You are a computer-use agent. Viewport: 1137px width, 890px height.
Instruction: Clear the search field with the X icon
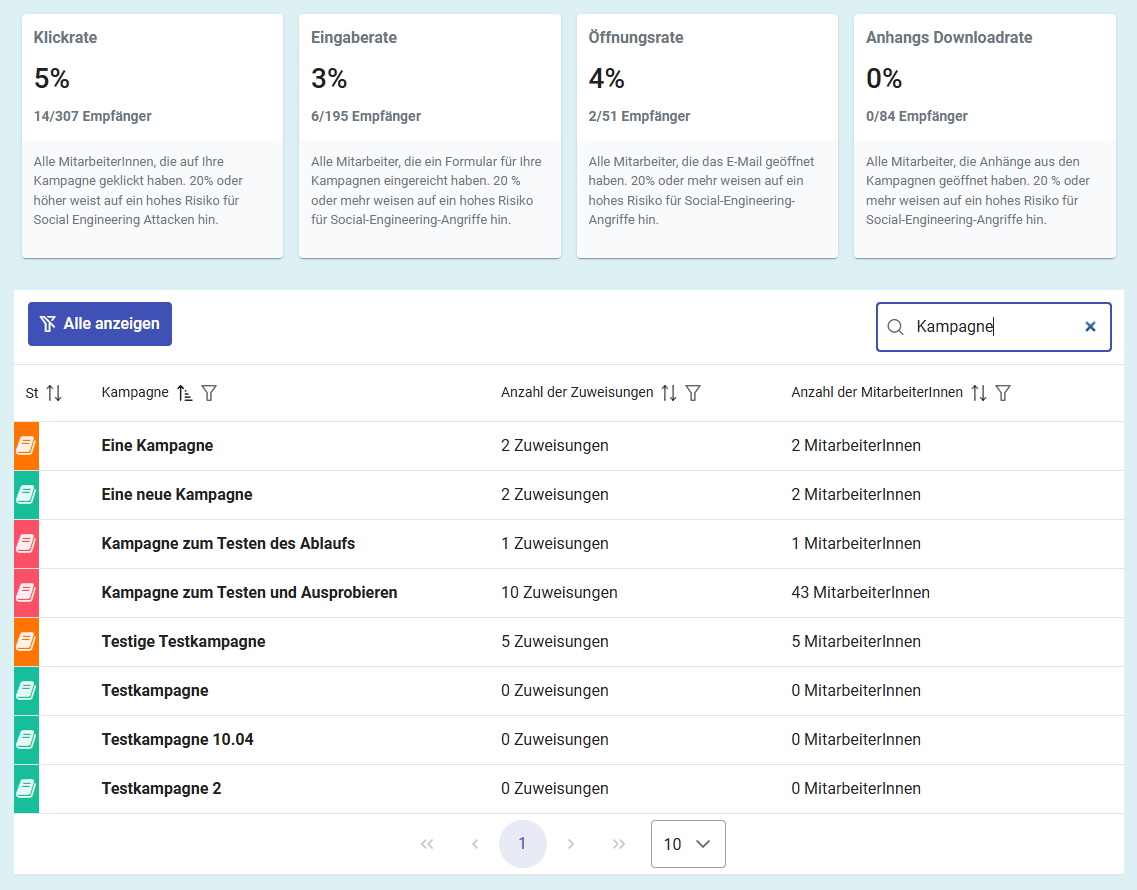(1090, 327)
